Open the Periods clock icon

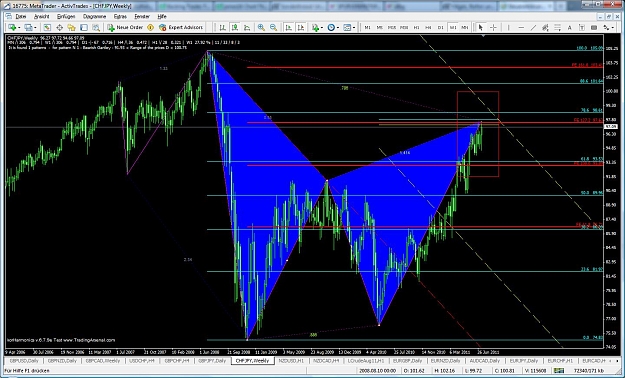pos(331,28)
